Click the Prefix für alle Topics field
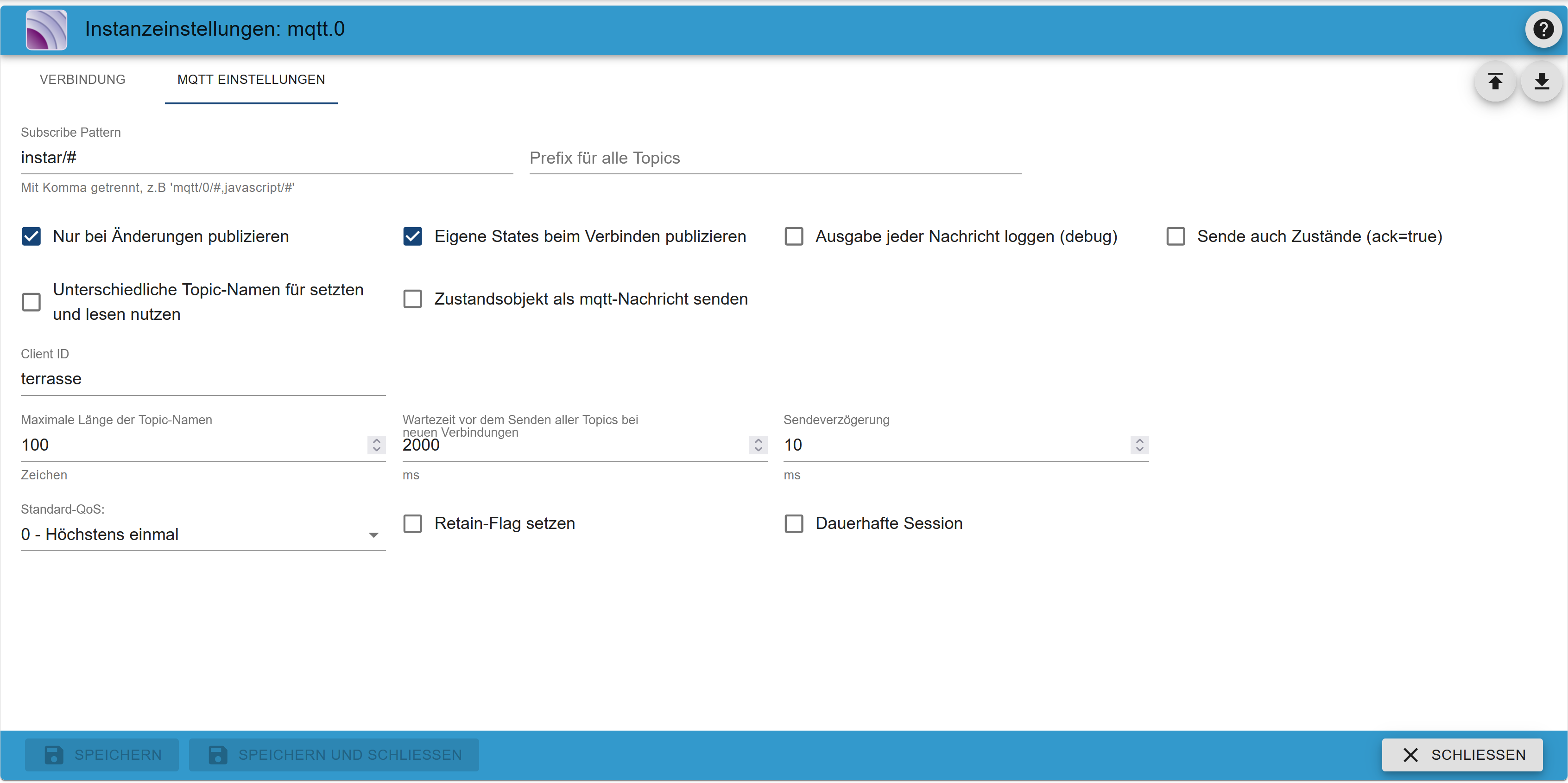Screen dimensions: 1568x783 [775, 158]
